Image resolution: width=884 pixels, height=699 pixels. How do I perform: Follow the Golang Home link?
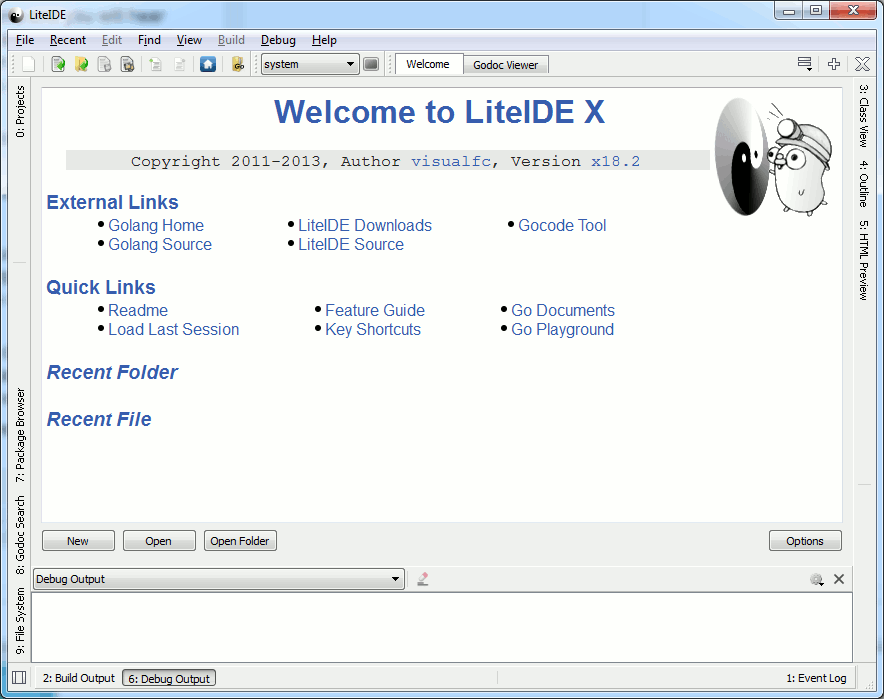click(156, 225)
